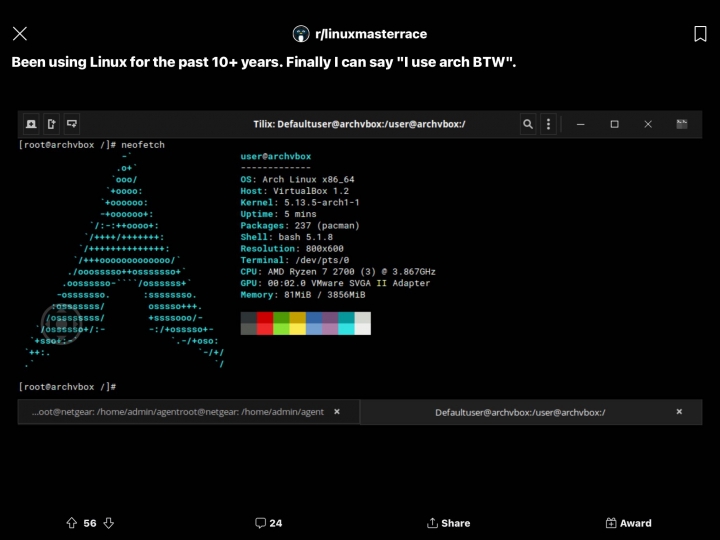Upvote the post
This screenshot has height=540, width=720.
pos(72,523)
